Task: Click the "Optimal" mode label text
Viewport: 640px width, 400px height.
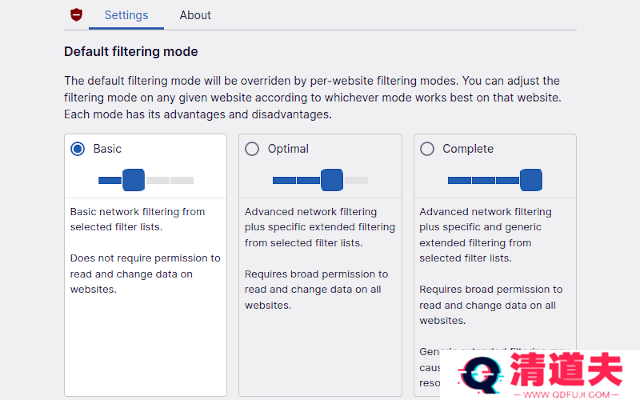Action: coord(288,149)
